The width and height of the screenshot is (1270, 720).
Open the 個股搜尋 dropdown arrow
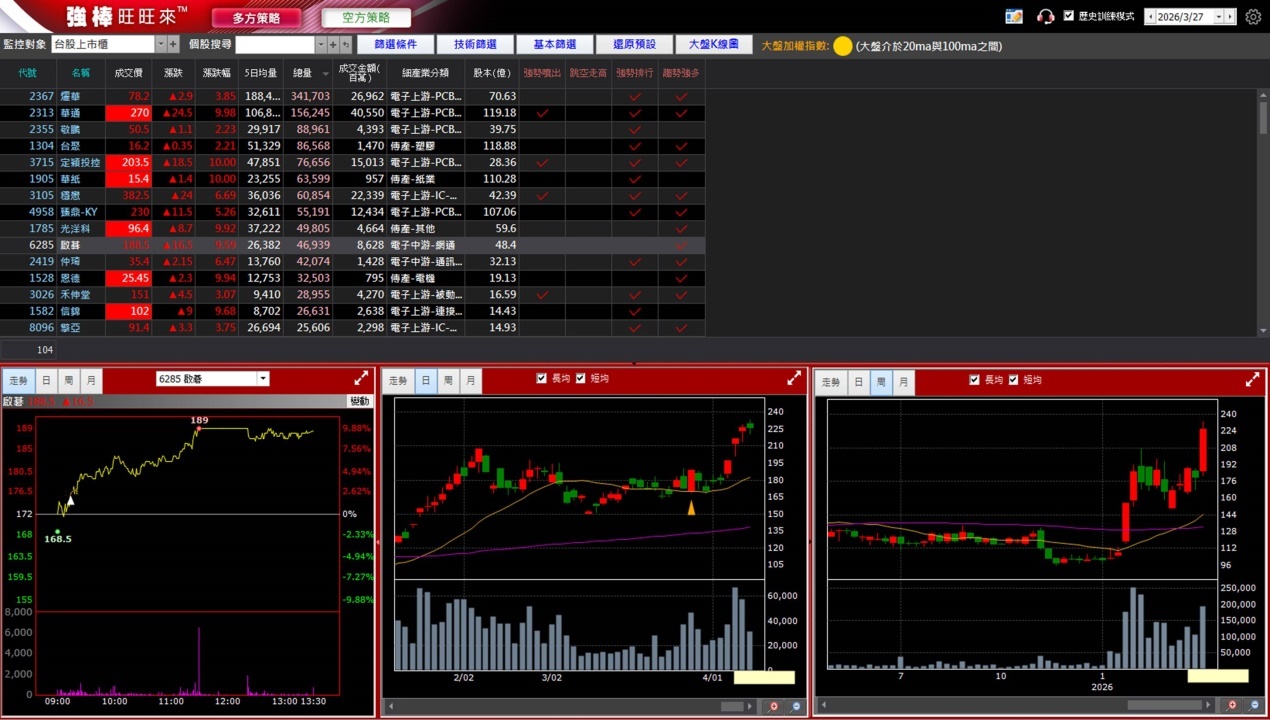pyautogui.click(x=321, y=45)
